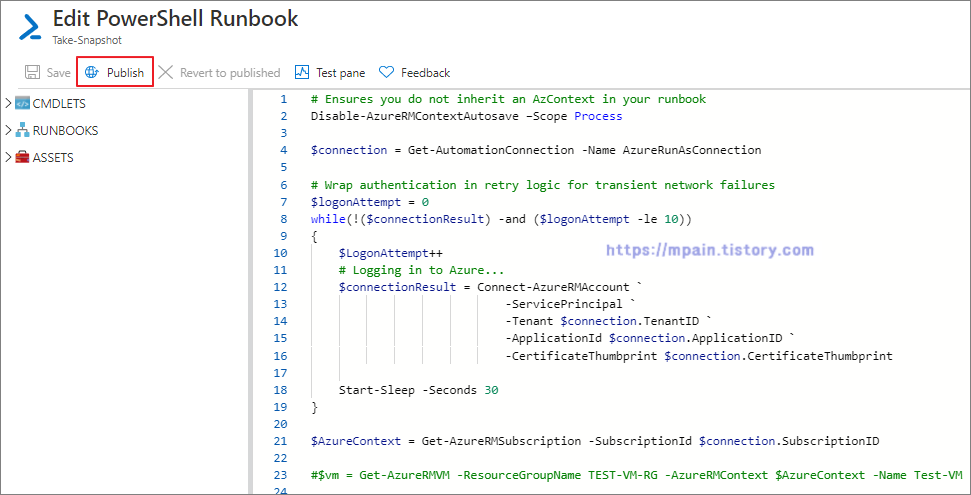Click the -Tenant parameter line

(x=608, y=322)
